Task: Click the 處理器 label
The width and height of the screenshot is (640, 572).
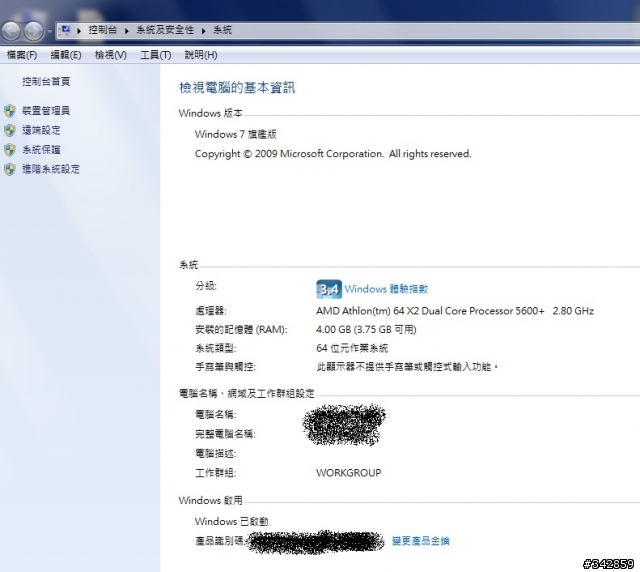Action: (211, 311)
